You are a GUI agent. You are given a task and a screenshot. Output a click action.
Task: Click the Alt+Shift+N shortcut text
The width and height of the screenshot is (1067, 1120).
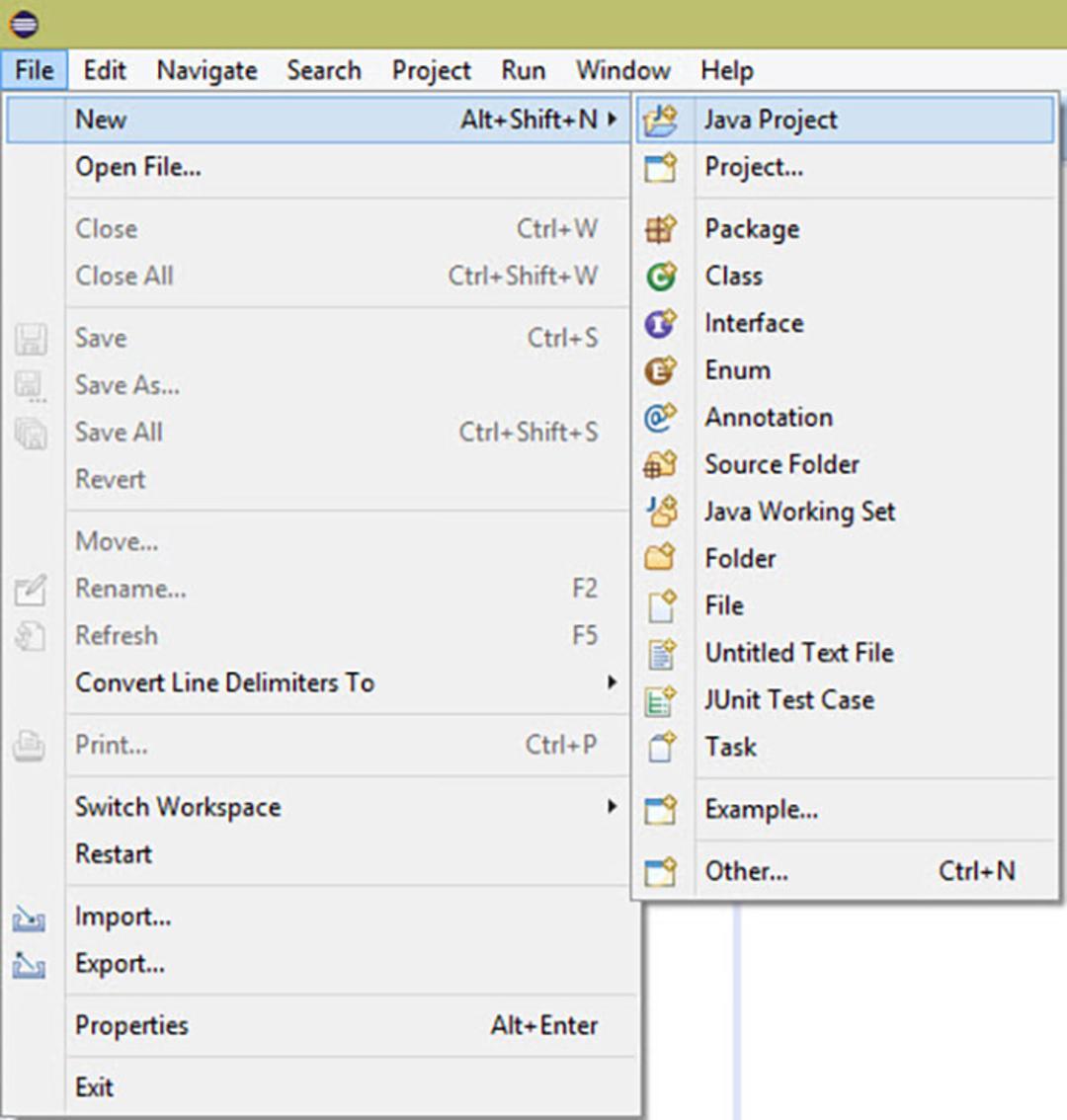tap(529, 120)
